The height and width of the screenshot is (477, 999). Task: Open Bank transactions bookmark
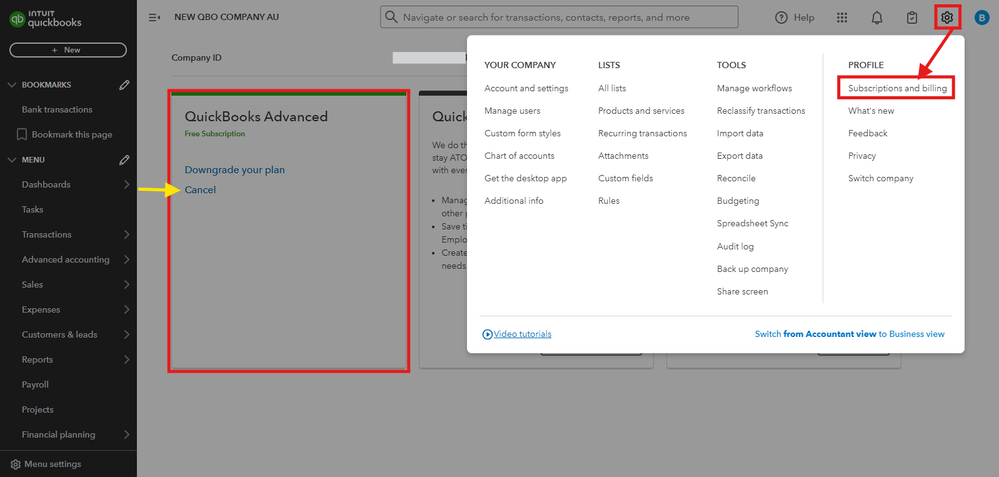click(57, 110)
